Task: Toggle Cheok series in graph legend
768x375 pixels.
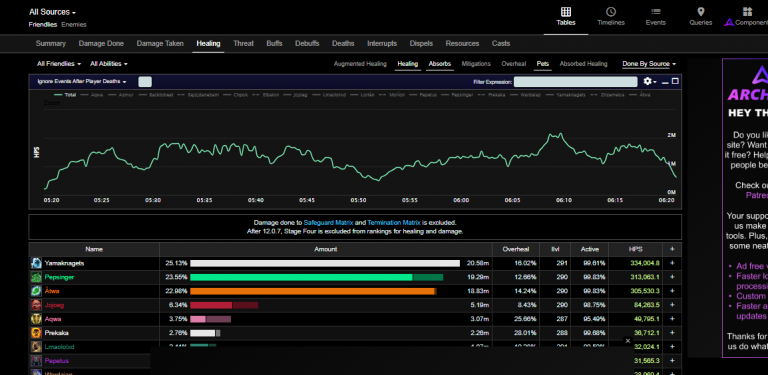Action: coord(235,95)
